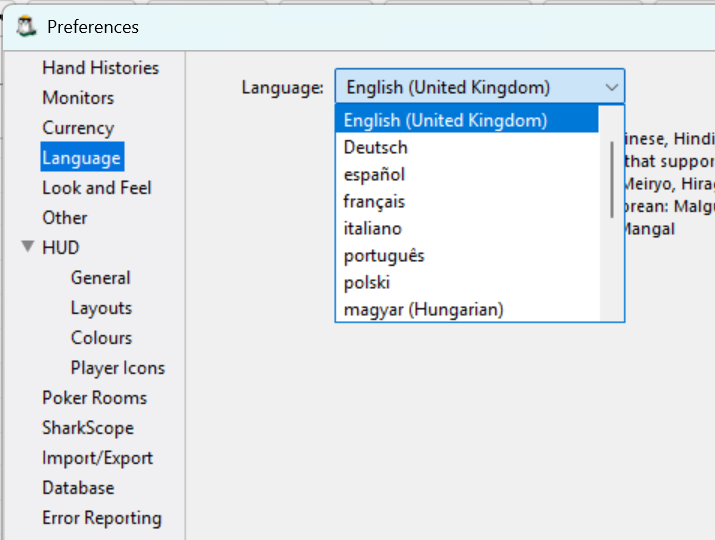Collapse the HUD tree section
715x540 pixels.
28,247
